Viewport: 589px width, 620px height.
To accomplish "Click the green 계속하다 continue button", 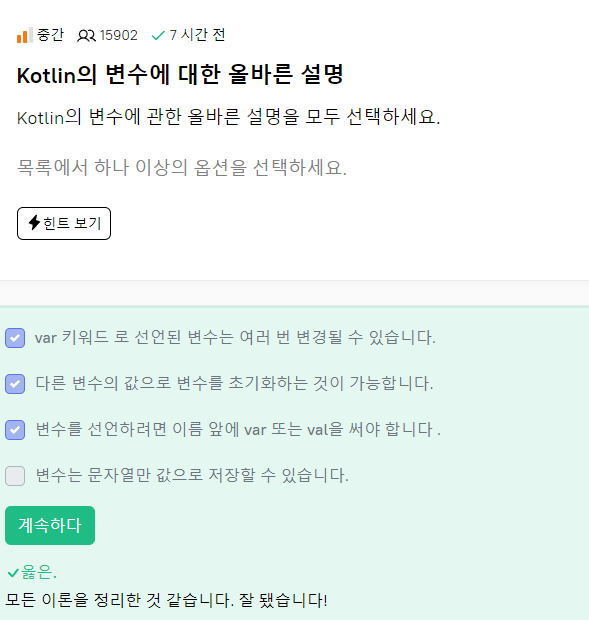I will point(50,525).
